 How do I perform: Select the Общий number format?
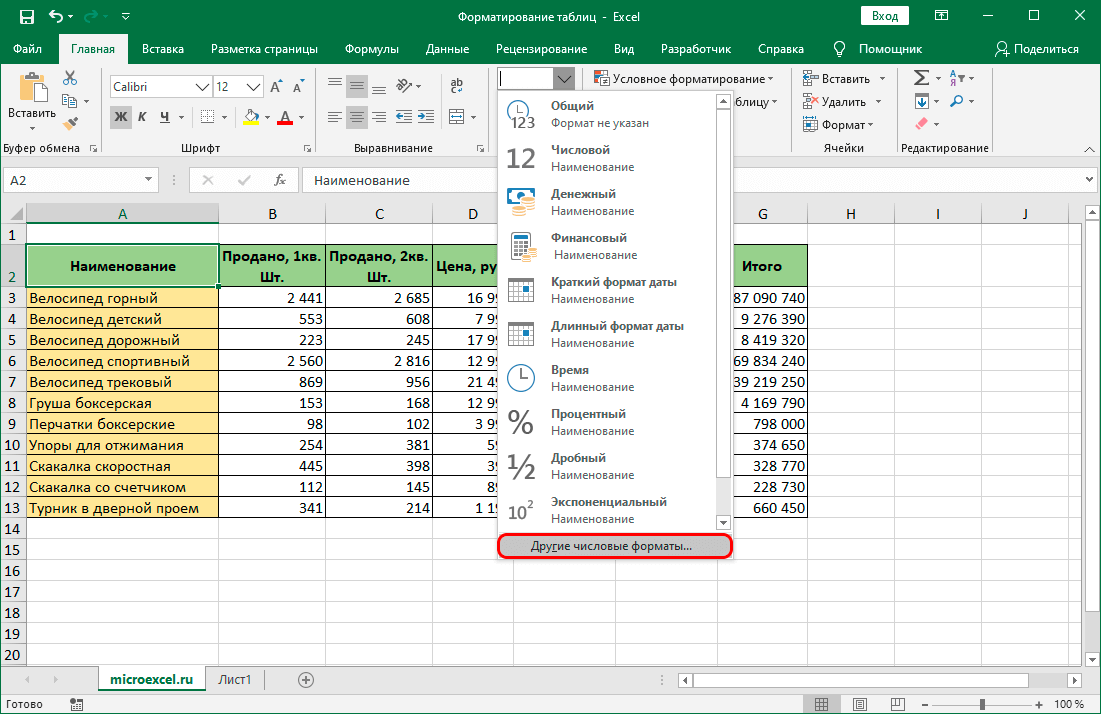pos(608,114)
